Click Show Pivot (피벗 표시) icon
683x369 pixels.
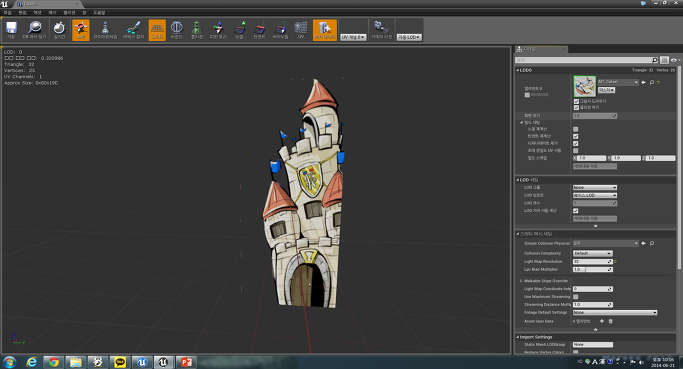pyautogui.click(x=218, y=30)
